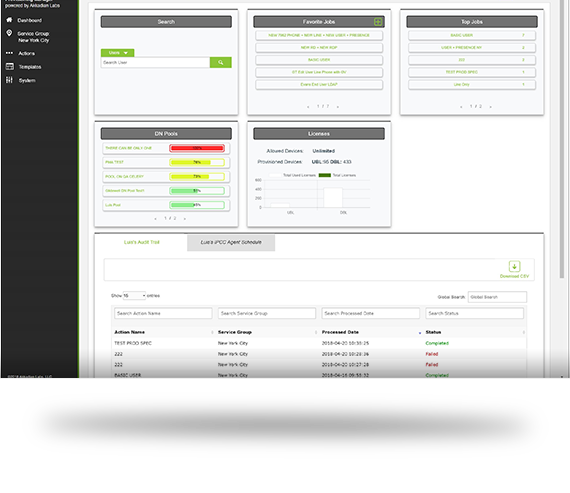Go to next DN Pools page
The image size is (570, 493).
click(185, 219)
